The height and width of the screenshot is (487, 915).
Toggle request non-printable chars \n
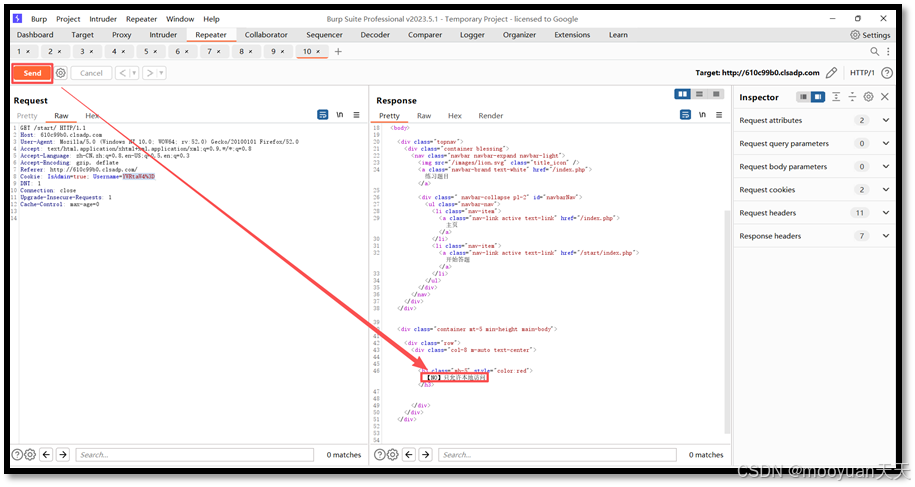[x=340, y=115]
